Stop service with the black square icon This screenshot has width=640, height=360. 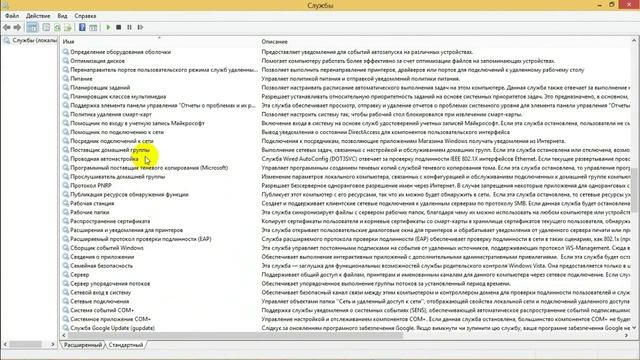coord(118,27)
